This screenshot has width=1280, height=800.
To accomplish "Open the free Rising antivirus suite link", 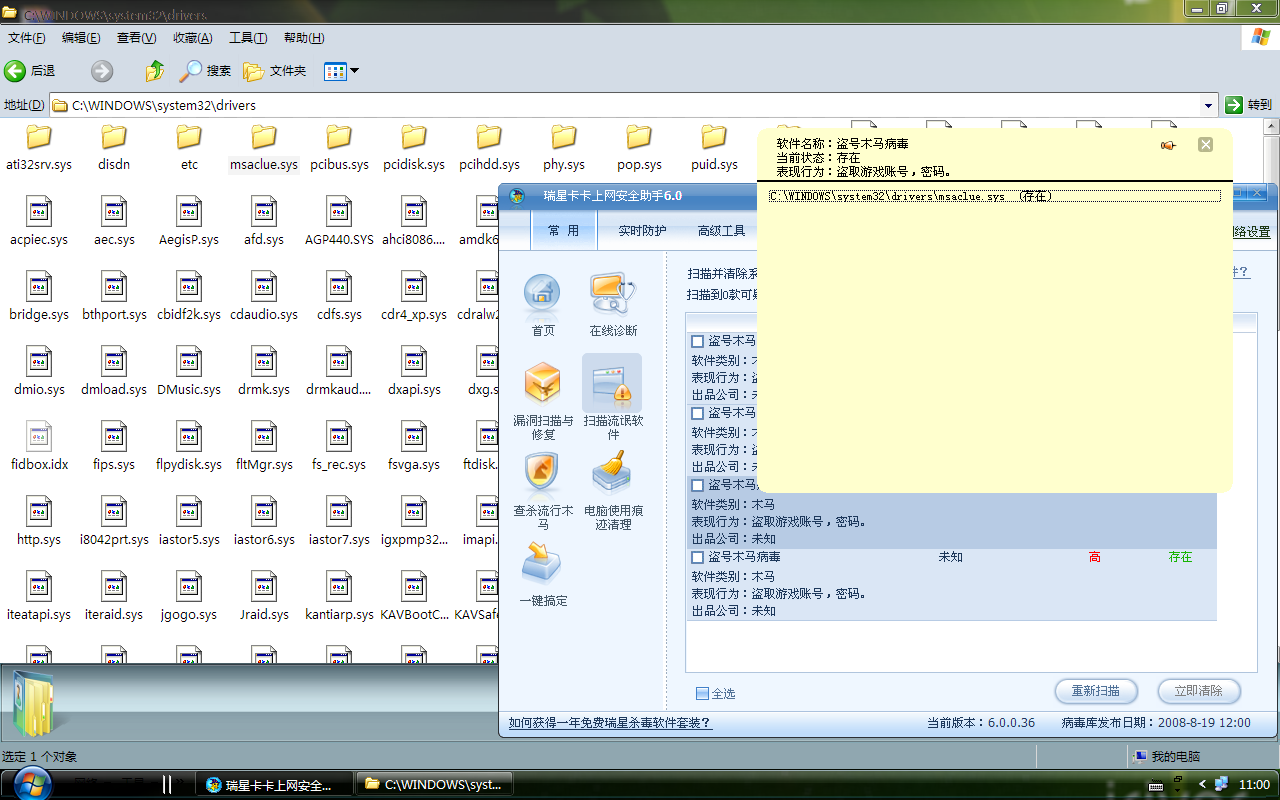I will pyautogui.click(x=610, y=723).
